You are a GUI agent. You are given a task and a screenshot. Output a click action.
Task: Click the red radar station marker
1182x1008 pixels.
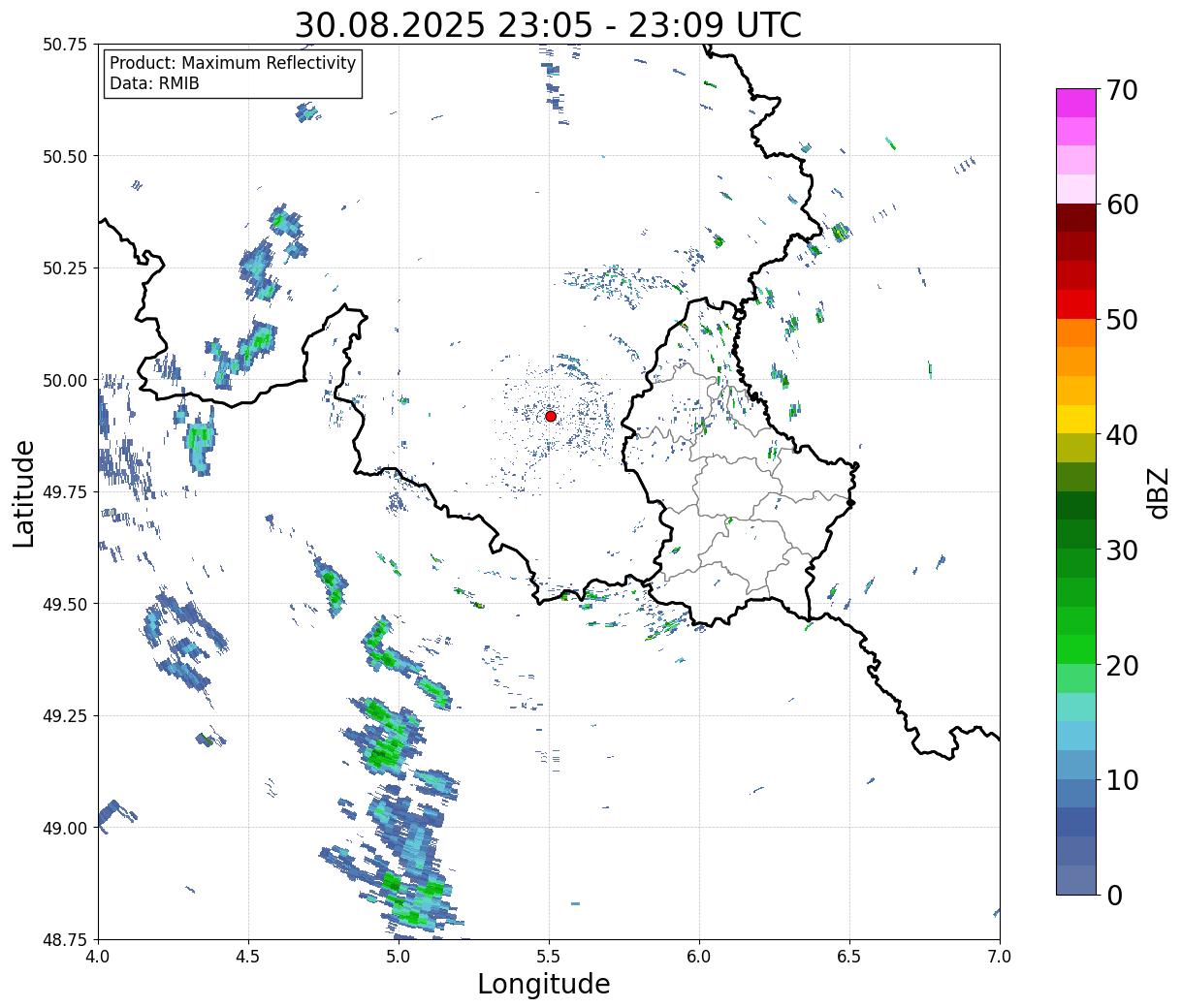point(551,416)
